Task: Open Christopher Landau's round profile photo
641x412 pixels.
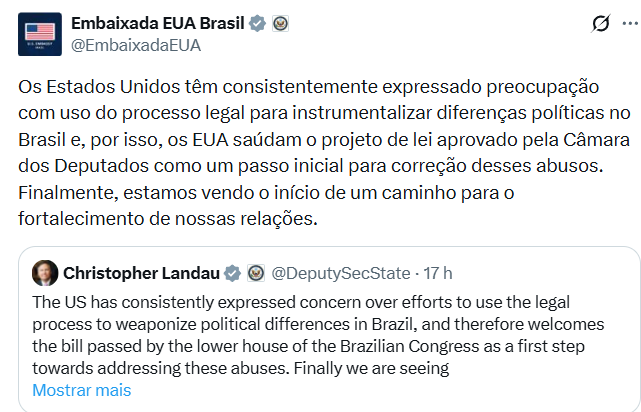Action: 45,273
